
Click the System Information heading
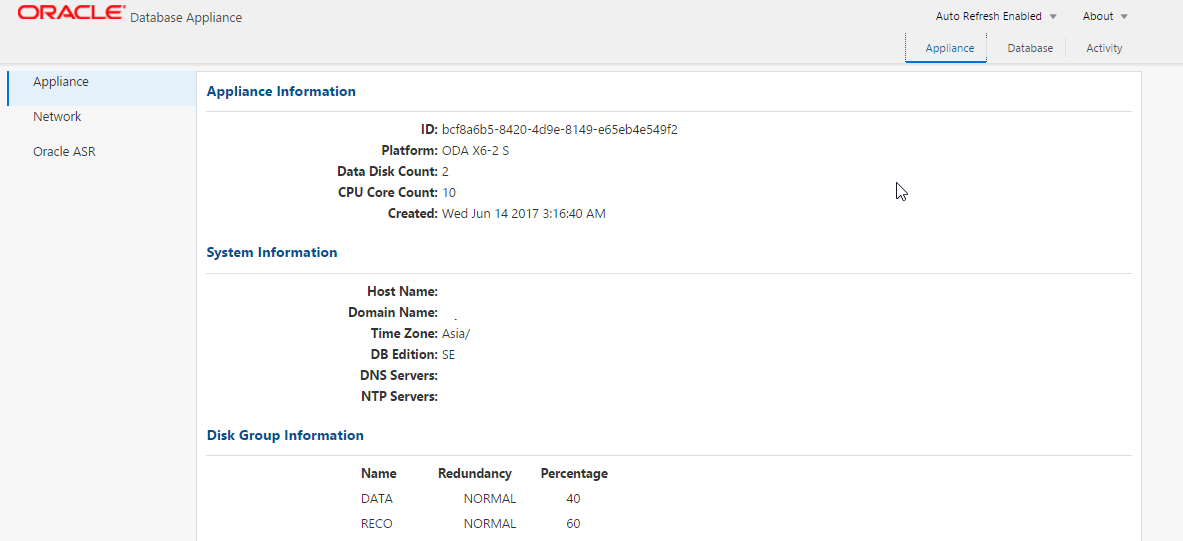pos(272,252)
